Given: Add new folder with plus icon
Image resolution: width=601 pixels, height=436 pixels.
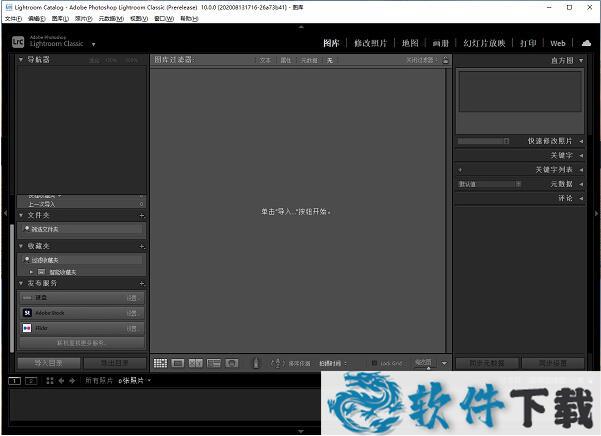Looking at the screenshot, I should pos(142,215).
